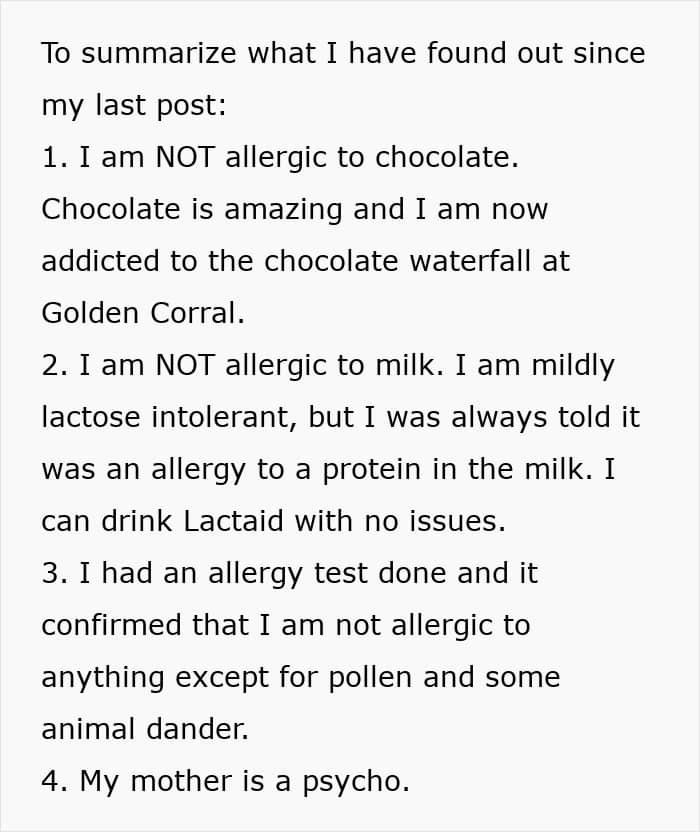Click the text "animal dander."
Viewport: 700px width, 832px height.
tap(144, 729)
